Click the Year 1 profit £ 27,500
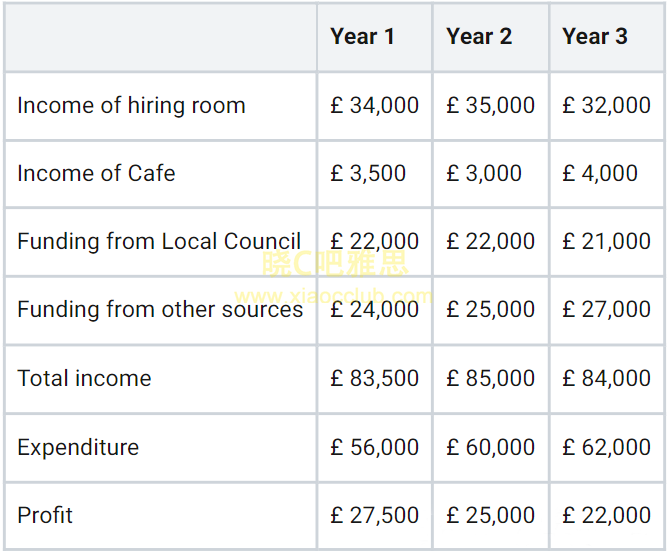This screenshot has height=553, width=669. point(375,516)
